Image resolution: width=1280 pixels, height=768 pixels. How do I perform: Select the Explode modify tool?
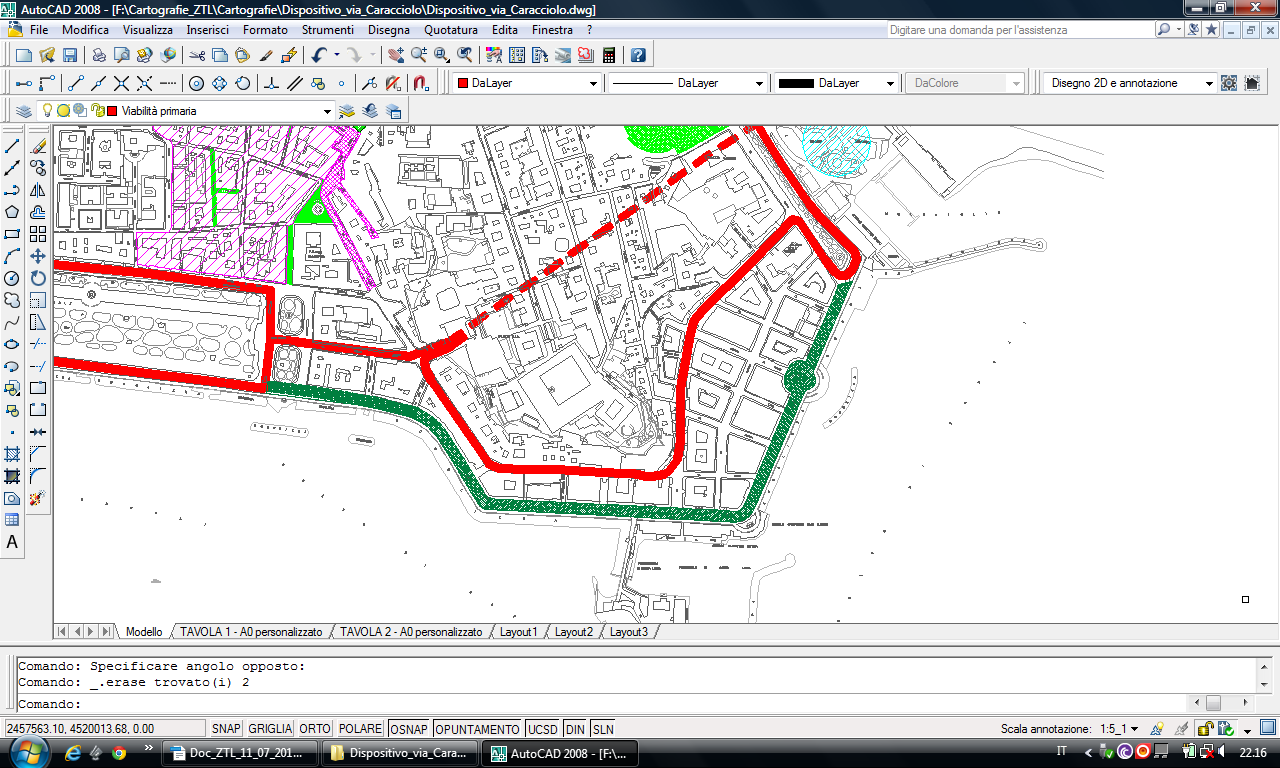tap(38, 498)
